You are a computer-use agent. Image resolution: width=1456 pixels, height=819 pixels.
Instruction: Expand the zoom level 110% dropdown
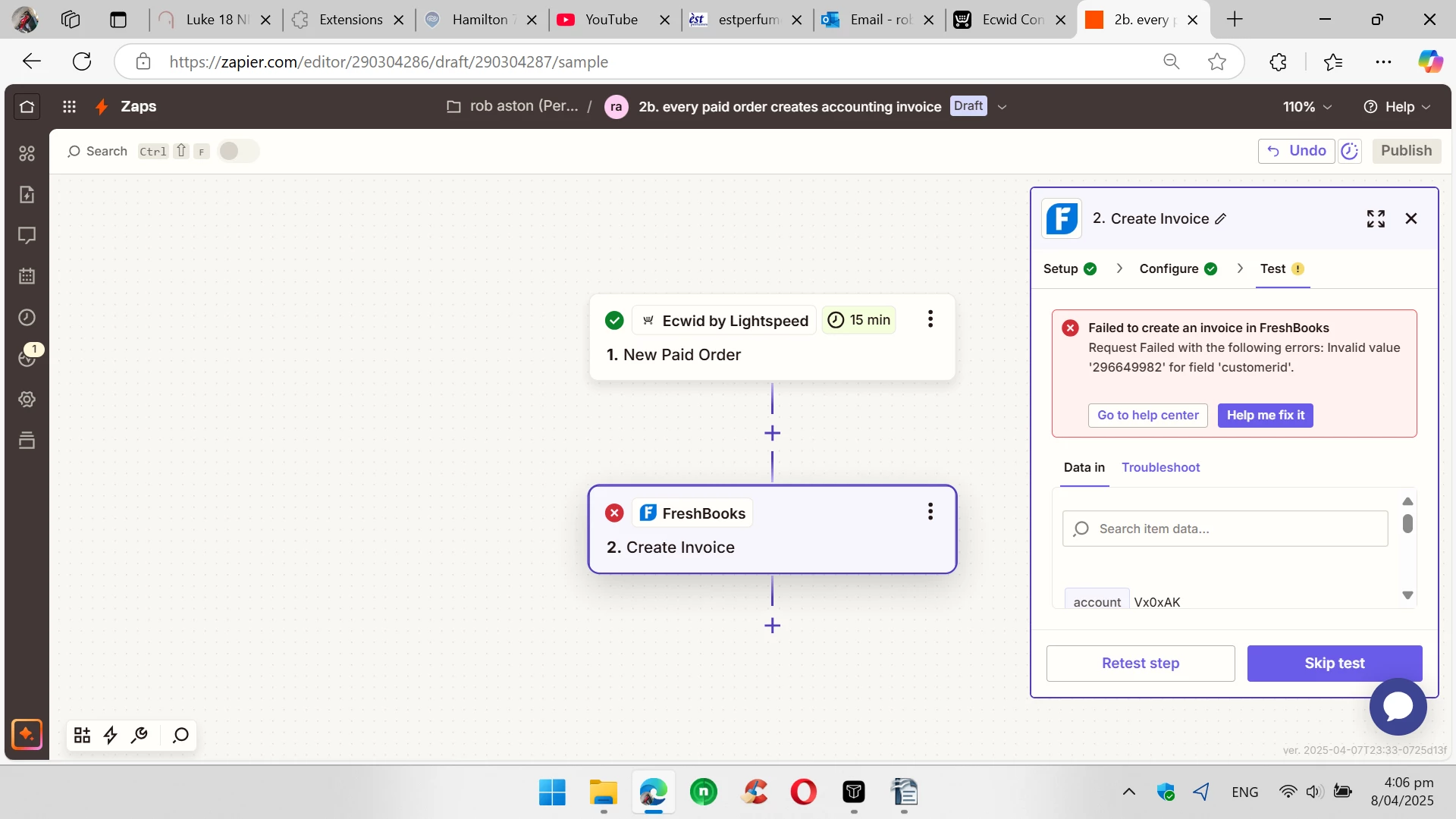pos(1307,107)
